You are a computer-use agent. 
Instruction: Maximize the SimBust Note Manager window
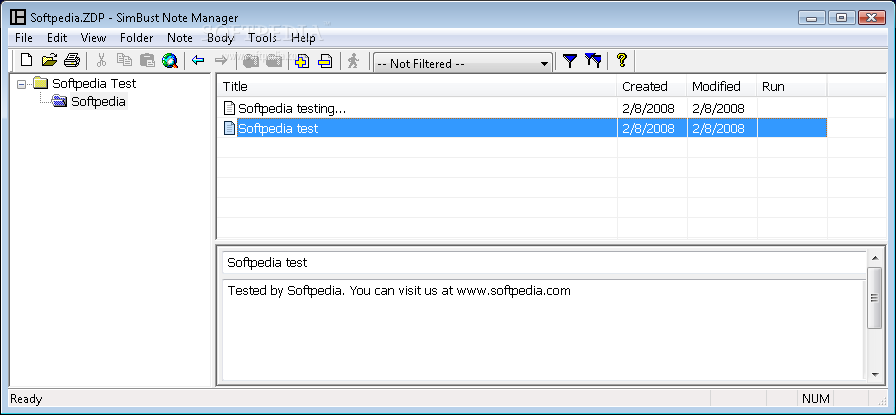(x=841, y=17)
